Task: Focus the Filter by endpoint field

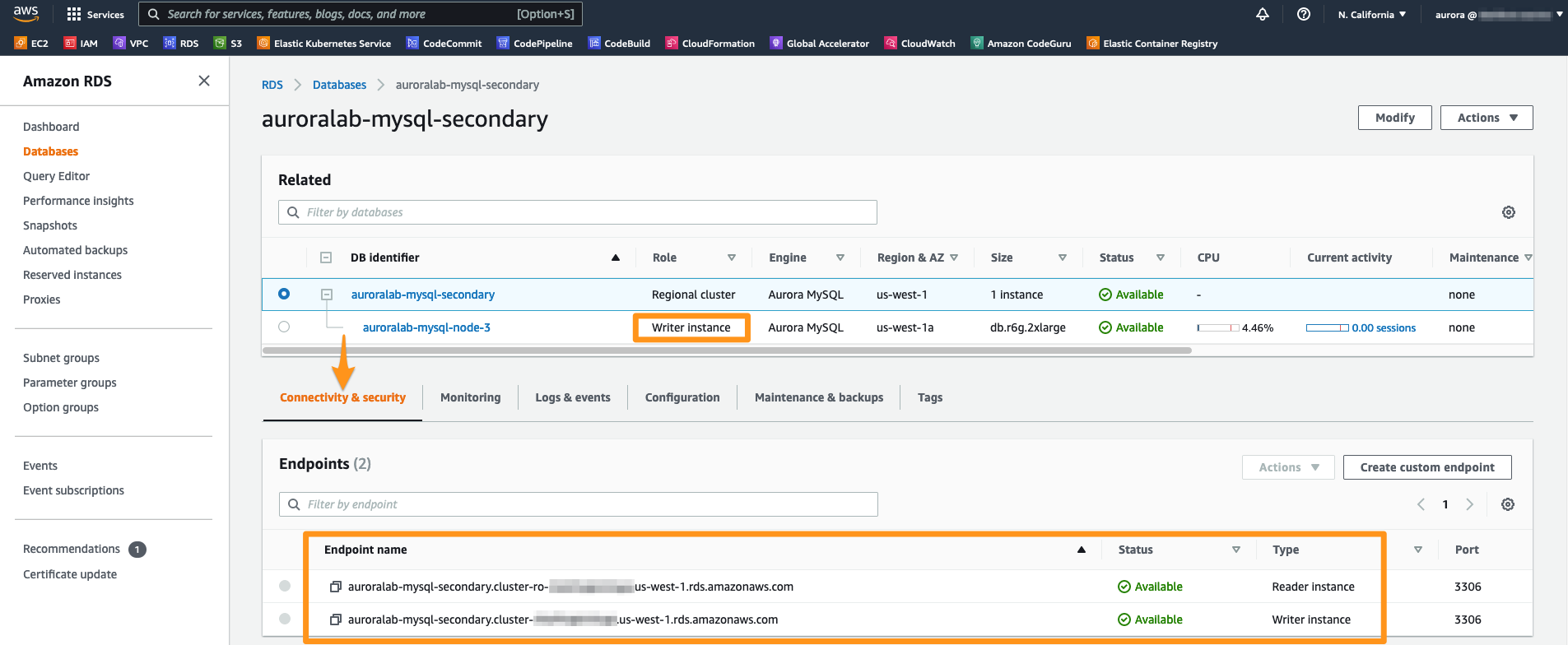Action: coord(579,504)
